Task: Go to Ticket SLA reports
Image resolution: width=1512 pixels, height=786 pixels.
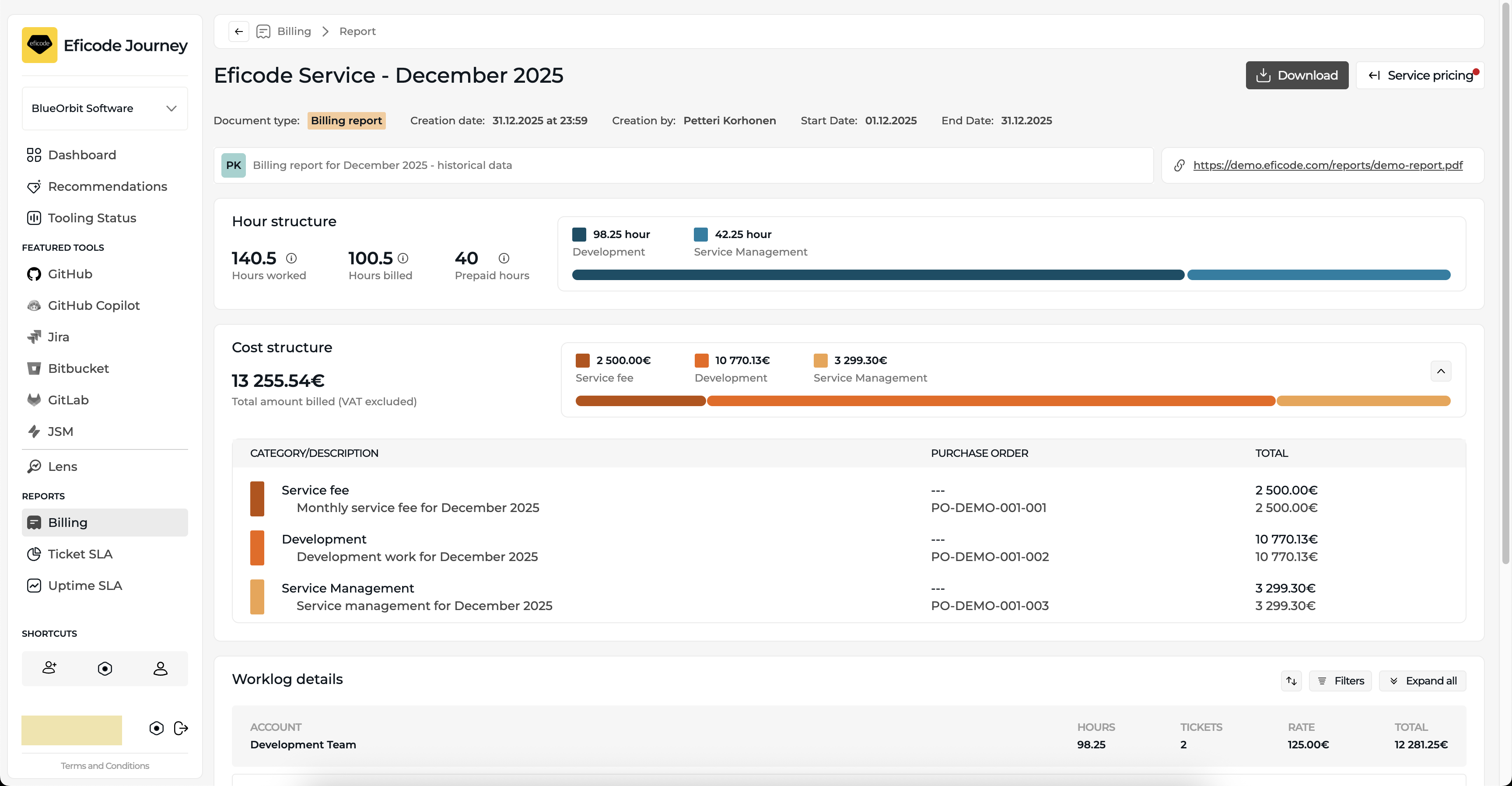Action: (80, 554)
